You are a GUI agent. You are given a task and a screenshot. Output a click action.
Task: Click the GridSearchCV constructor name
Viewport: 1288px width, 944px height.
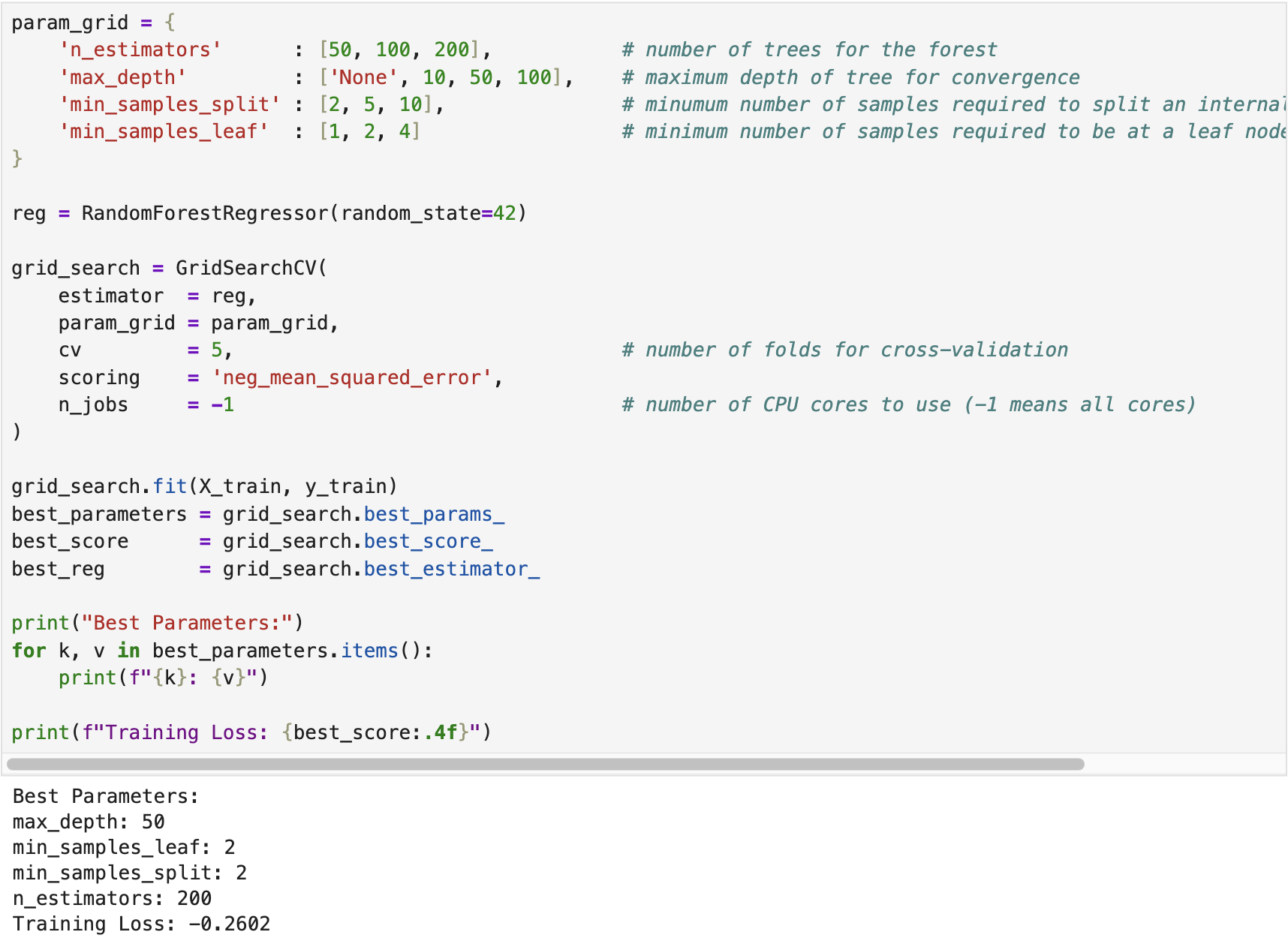[246, 269]
